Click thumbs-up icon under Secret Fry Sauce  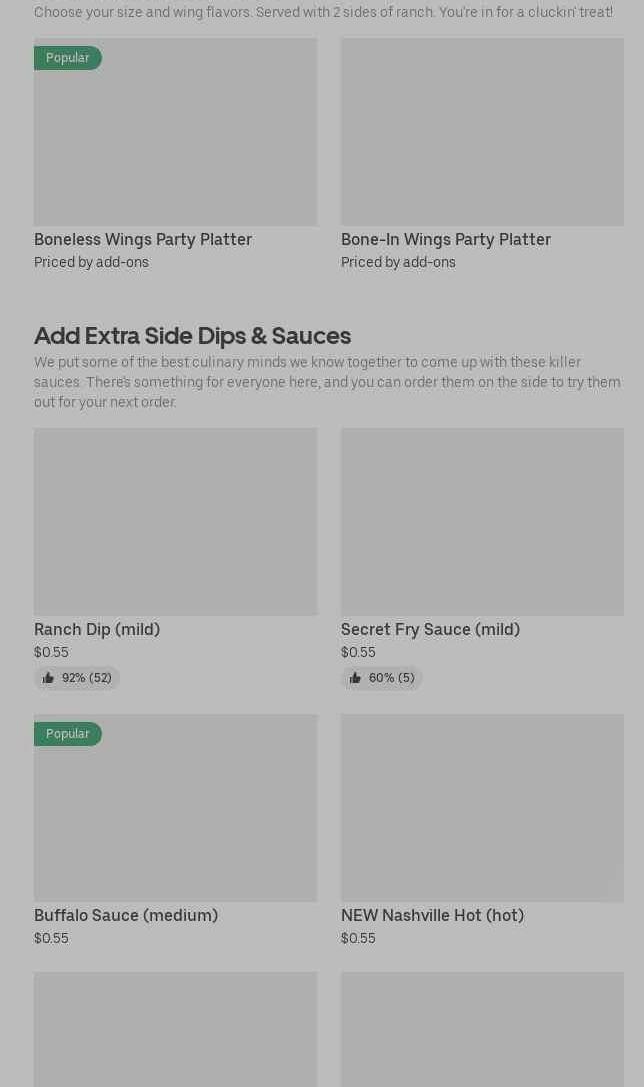[355, 678]
